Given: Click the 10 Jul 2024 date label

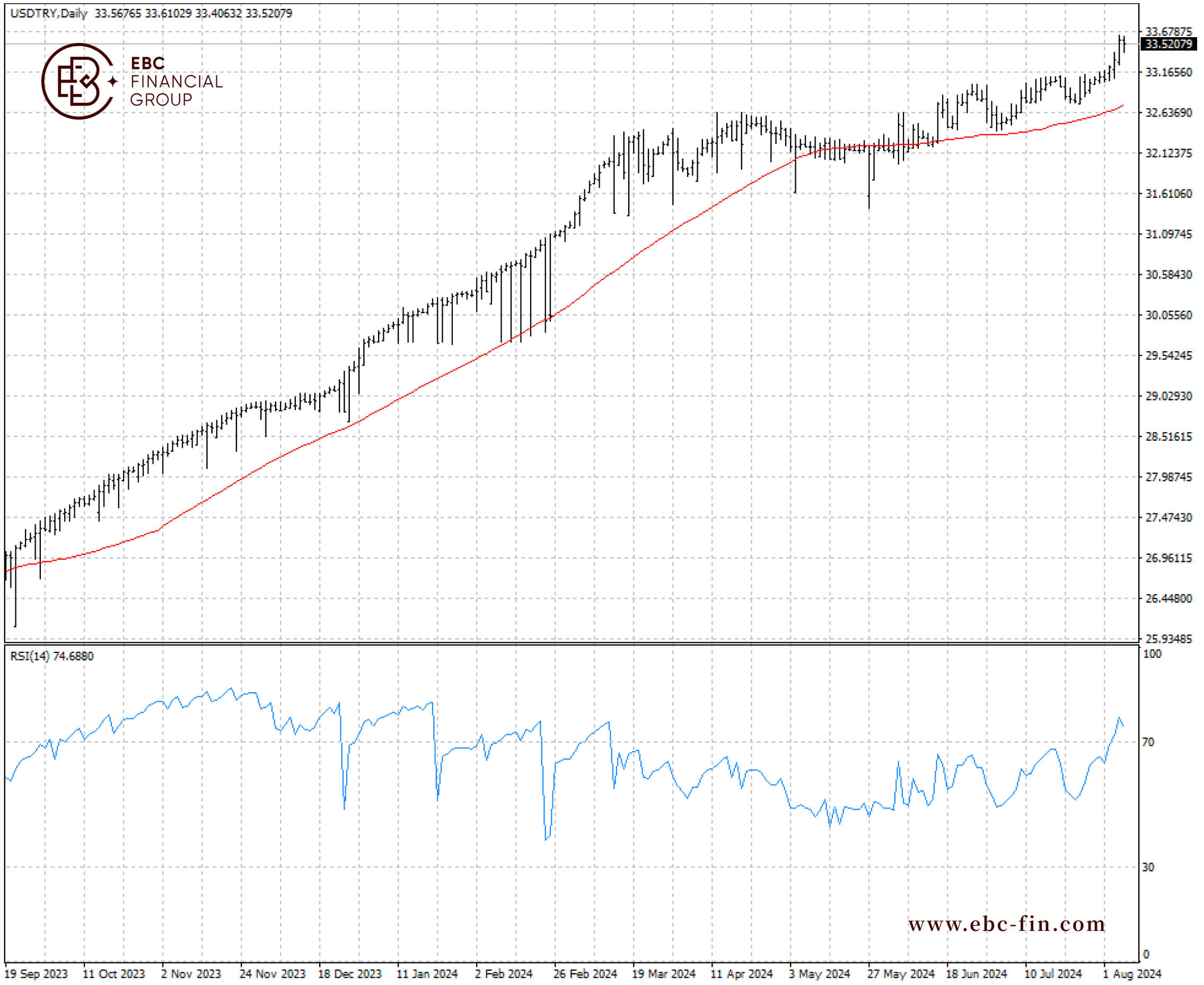Looking at the screenshot, I should coord(1053,974).
